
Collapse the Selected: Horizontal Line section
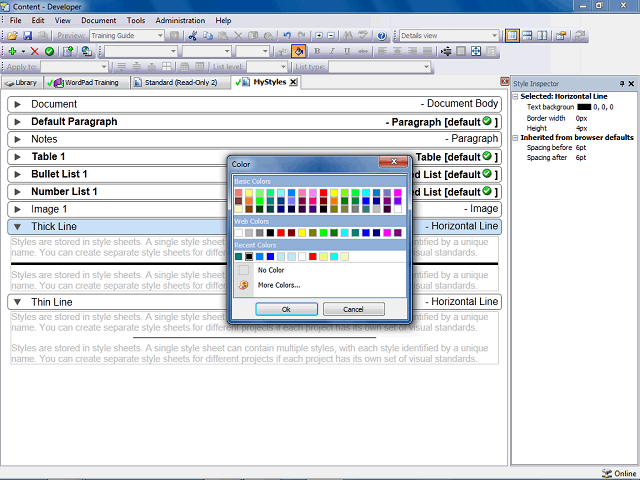point(516,96)
